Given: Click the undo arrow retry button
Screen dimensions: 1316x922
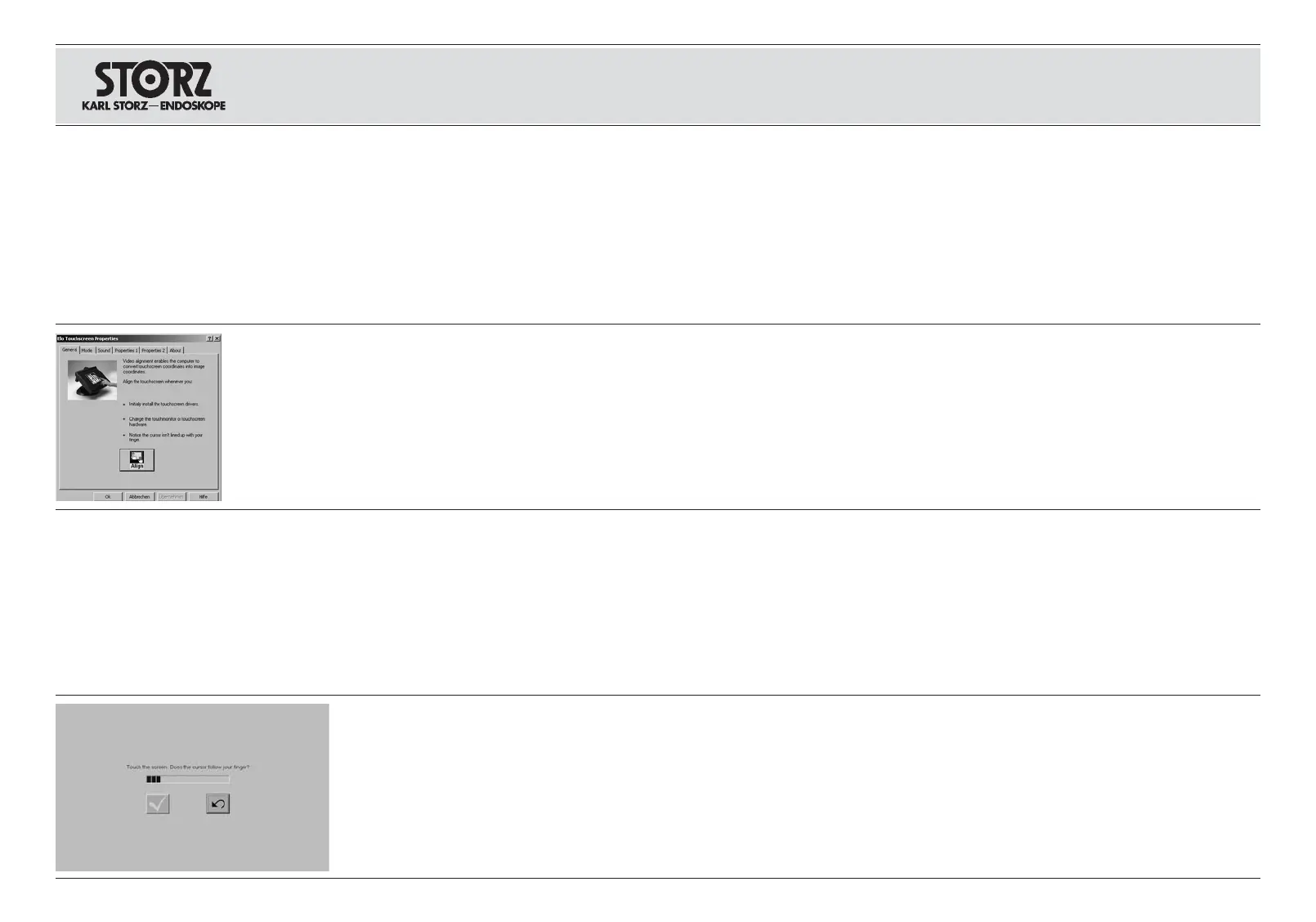Looking at the screenshot, I should pos(217,804).
